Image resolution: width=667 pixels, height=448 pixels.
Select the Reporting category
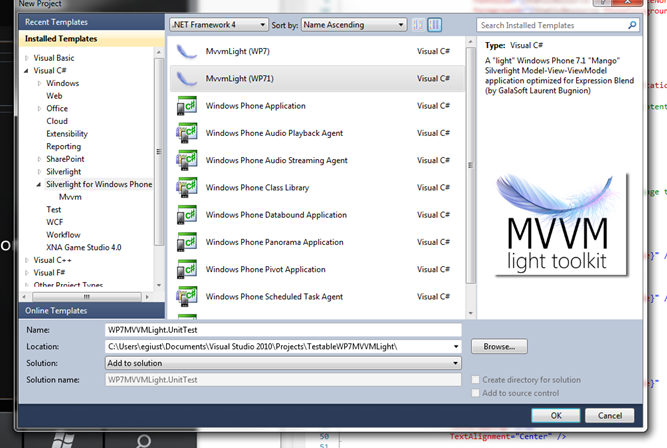click(x=63, y=146)
